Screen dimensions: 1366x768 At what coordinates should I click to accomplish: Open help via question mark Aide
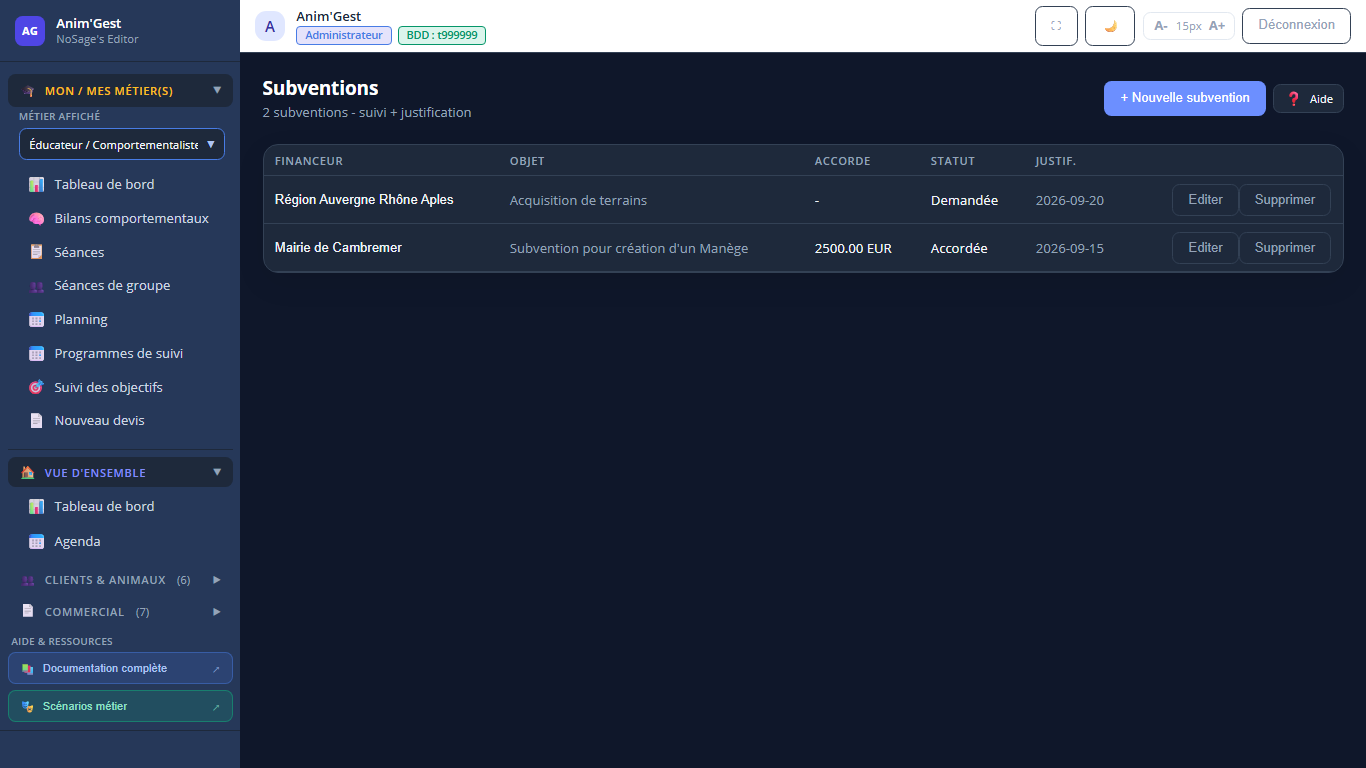pyautogui.click(x=1308, y=99)
